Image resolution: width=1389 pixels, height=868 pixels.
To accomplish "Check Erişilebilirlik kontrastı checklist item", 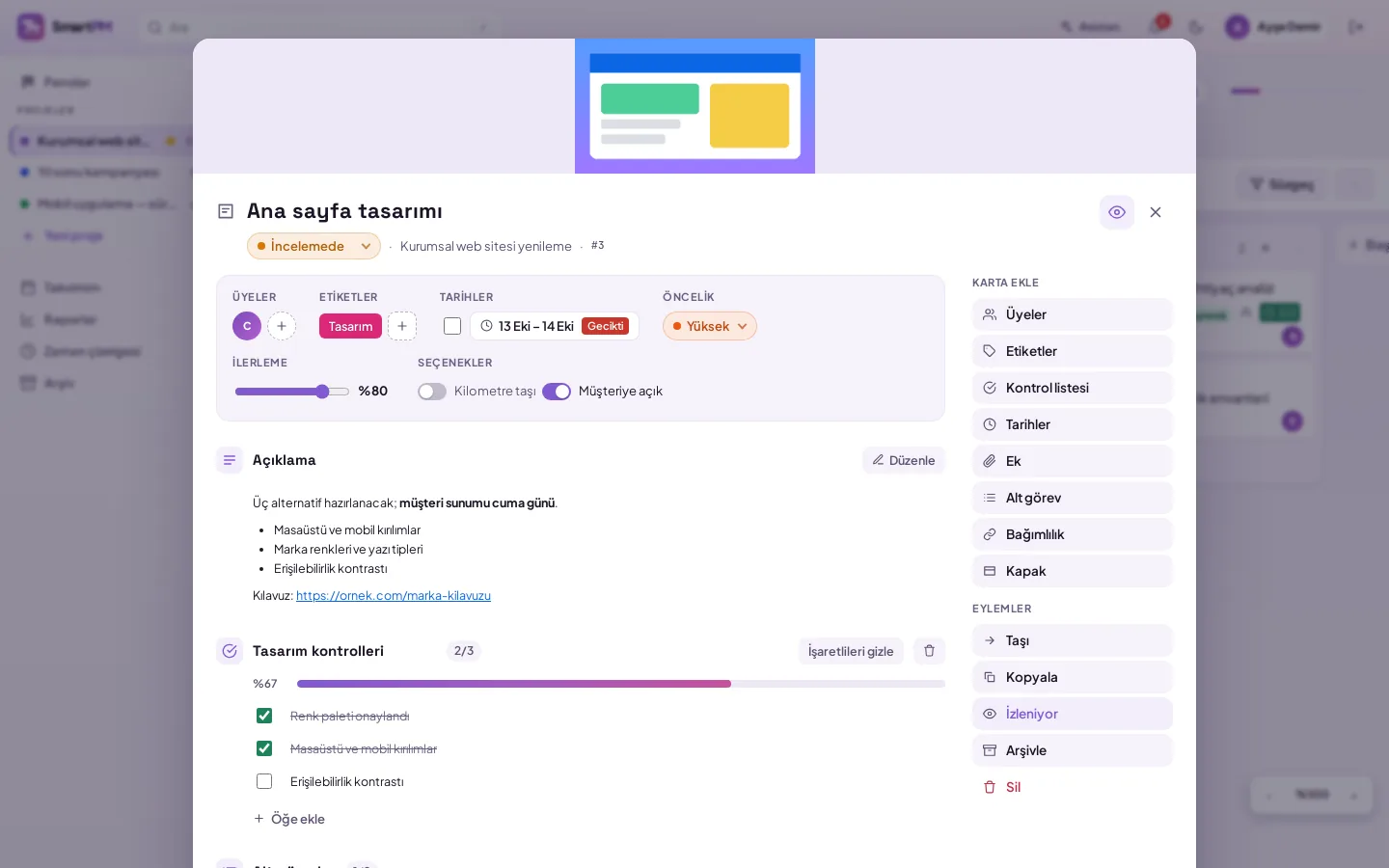I will click(x=264, y=781).
